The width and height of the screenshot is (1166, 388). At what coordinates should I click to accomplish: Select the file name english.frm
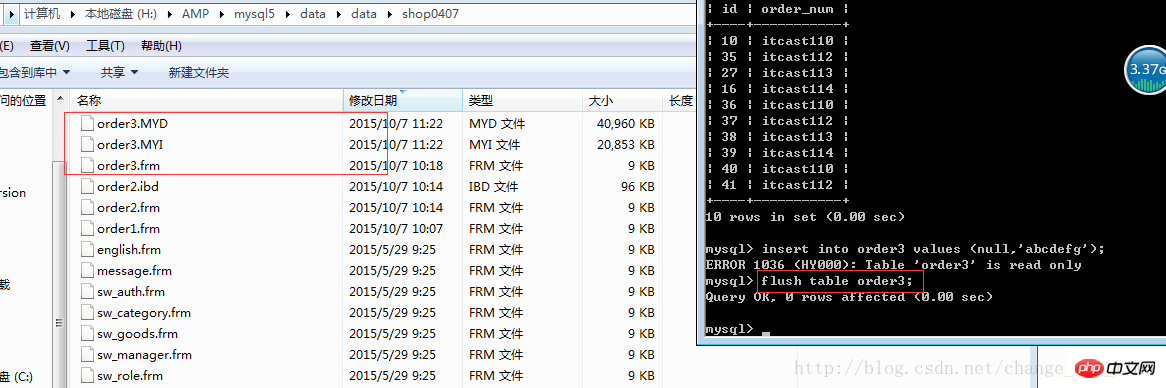click(129, 249)
